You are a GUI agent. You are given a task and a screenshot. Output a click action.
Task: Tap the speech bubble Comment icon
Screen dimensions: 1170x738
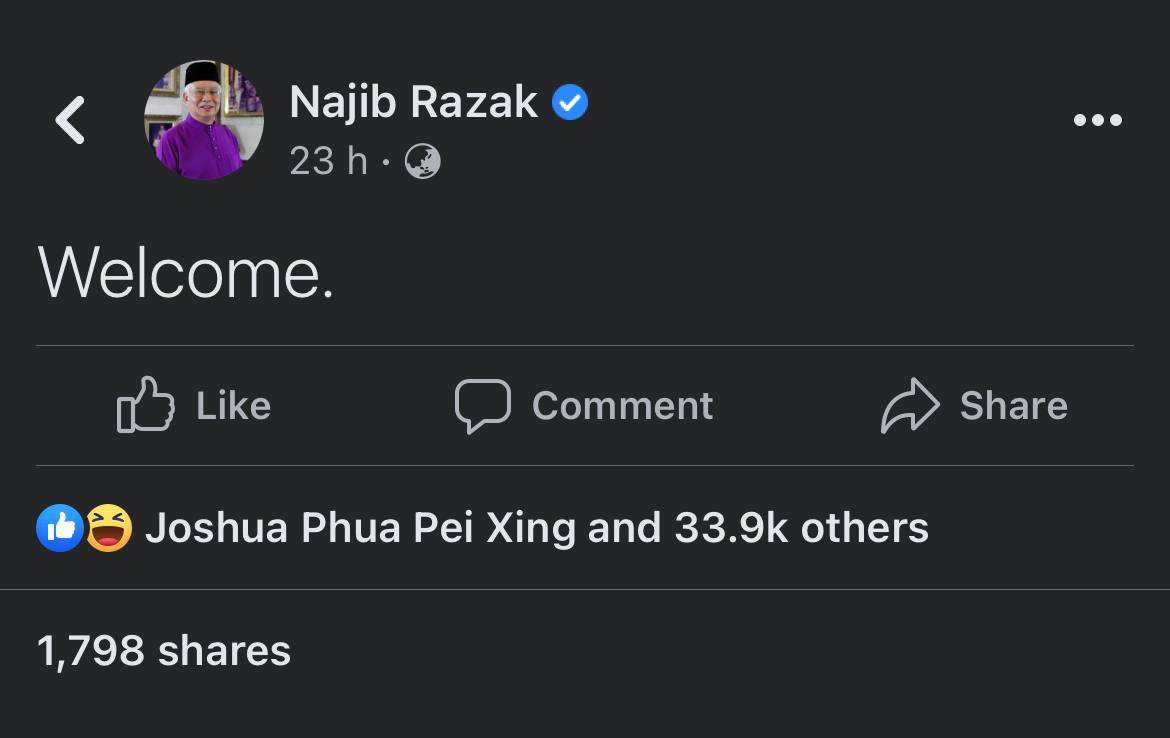[483, 405]
